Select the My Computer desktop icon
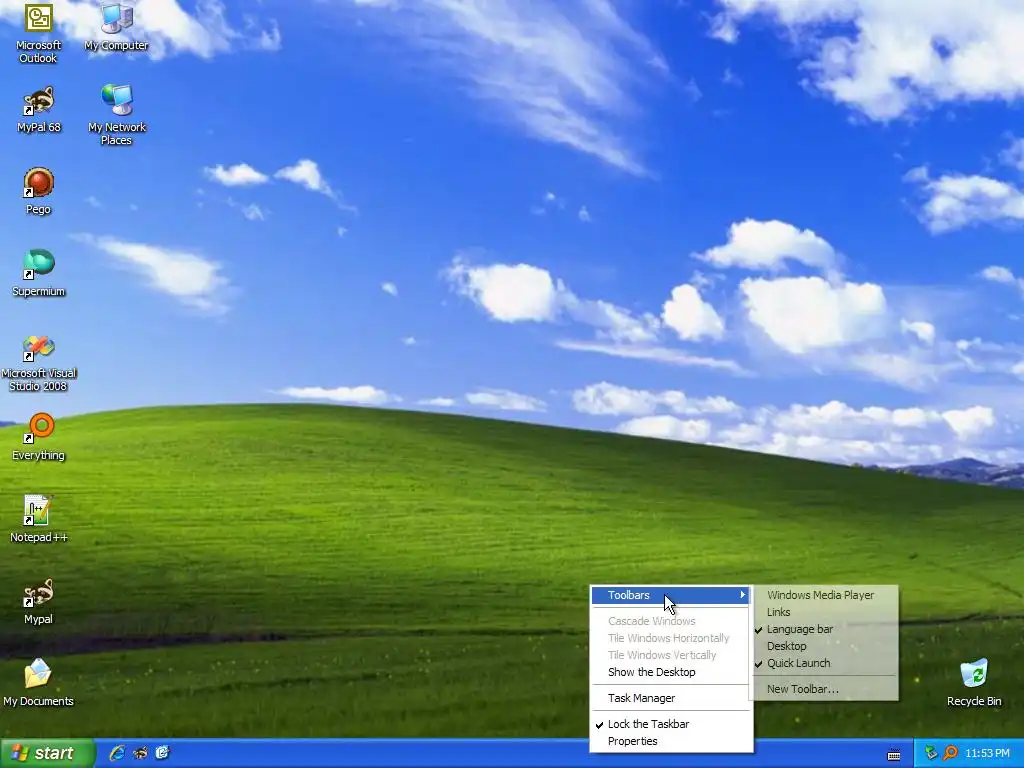The image size is (1024, 768). 116,27
